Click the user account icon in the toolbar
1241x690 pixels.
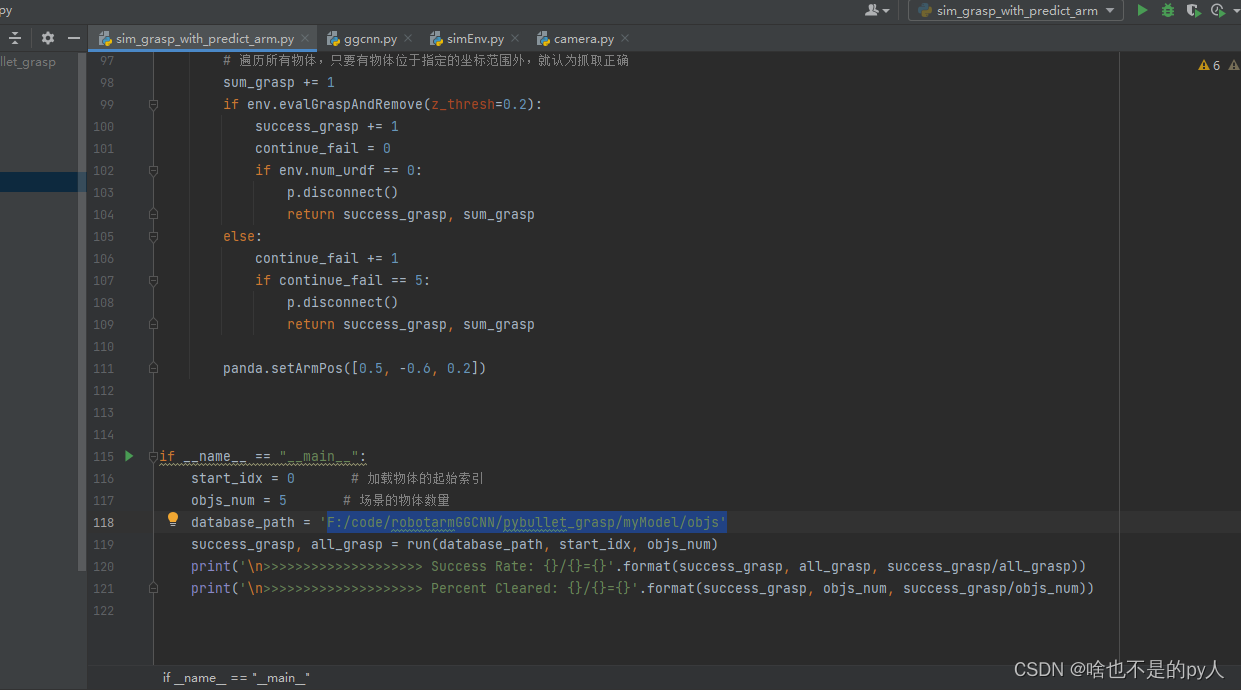click(x=872, y=11)
